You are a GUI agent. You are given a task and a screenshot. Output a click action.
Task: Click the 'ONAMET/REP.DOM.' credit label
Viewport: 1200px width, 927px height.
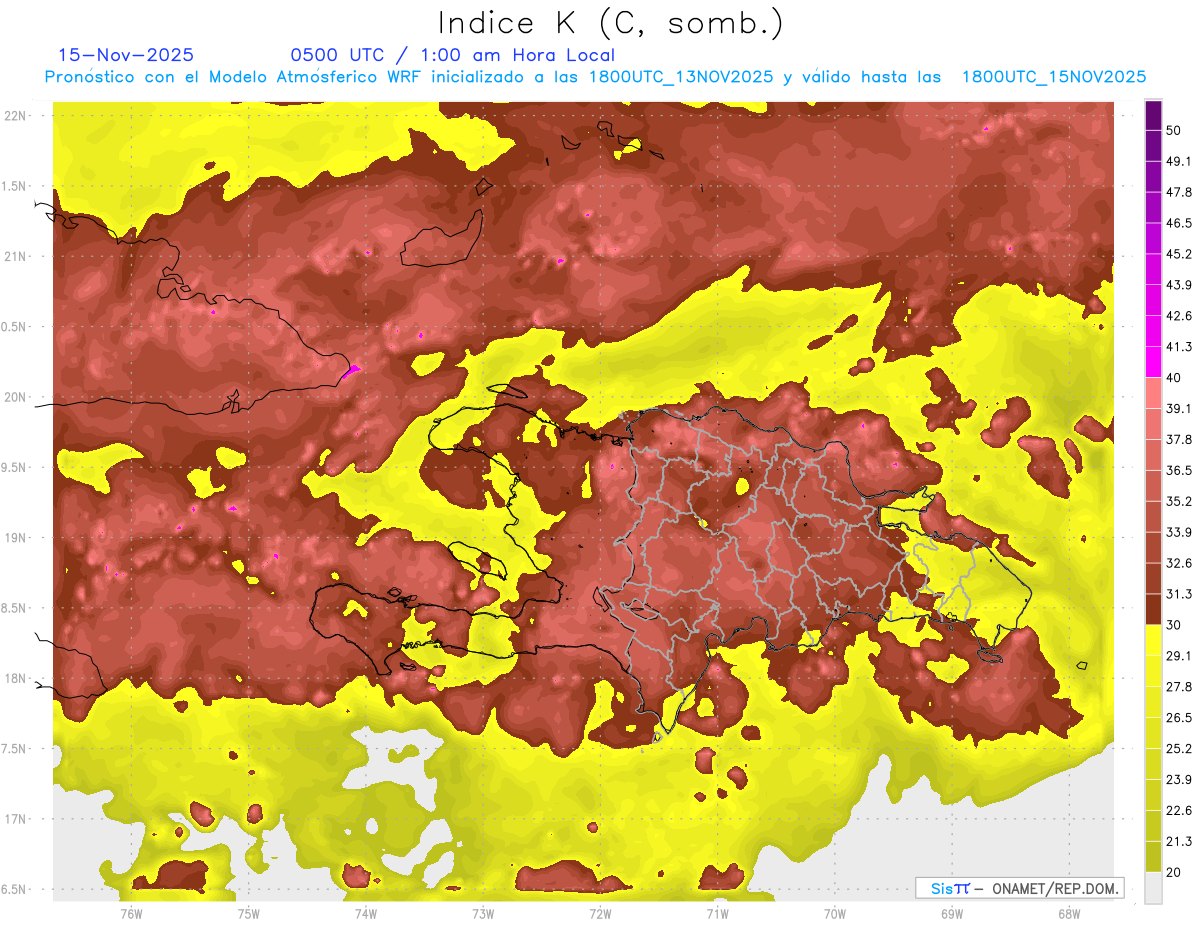[x=1053, y=888]
